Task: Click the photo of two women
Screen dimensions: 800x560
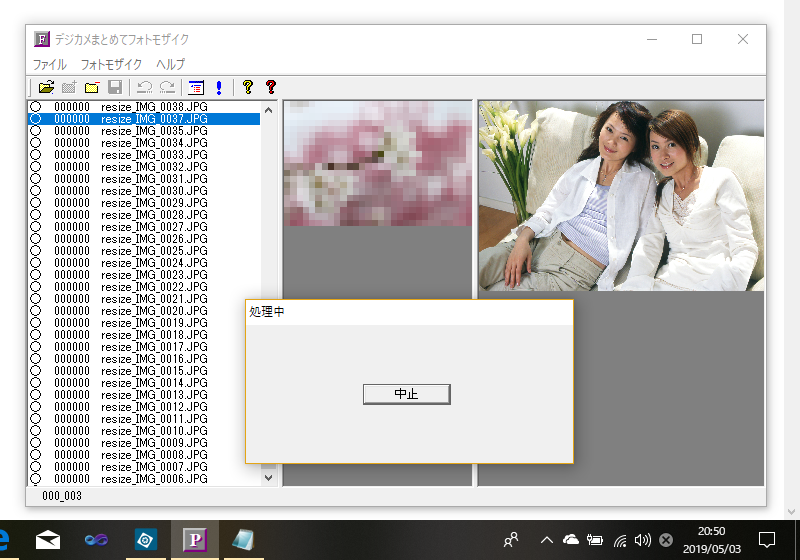Action: tap(621, 196)
